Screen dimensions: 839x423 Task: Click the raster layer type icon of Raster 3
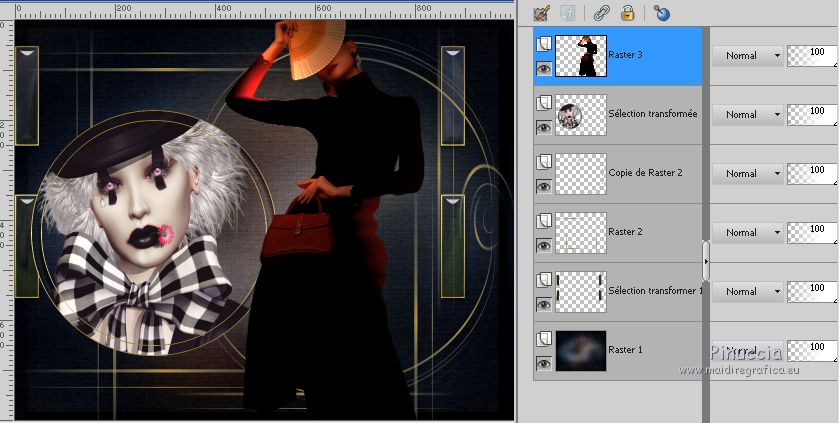click(x=544, y=45)
